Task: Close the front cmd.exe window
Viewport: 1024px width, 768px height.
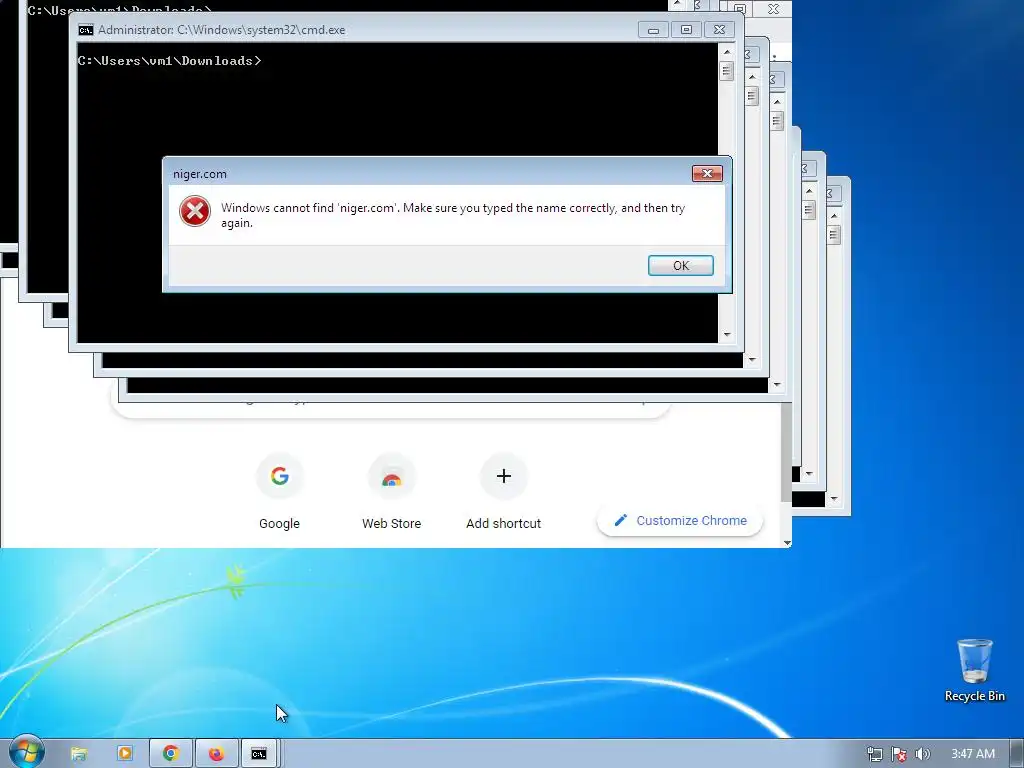Action: tap(719, 29)
